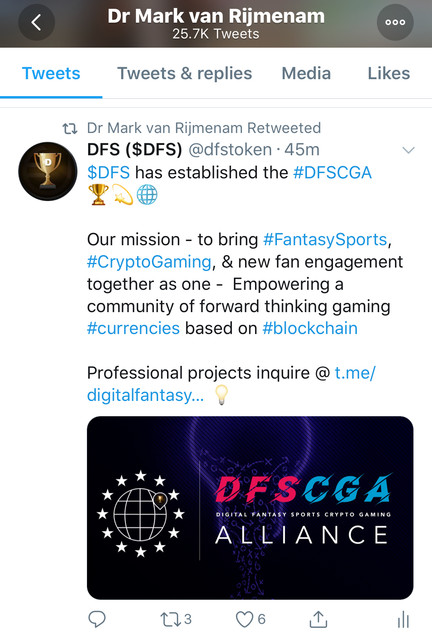Open the $DFS cashtag link
The width and height of the screenshot is (432, 640).
click(109, 173)
